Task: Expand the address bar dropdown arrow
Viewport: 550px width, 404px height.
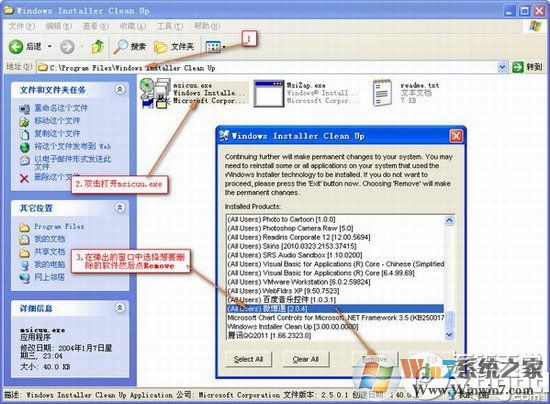Action: click(502, 67)
